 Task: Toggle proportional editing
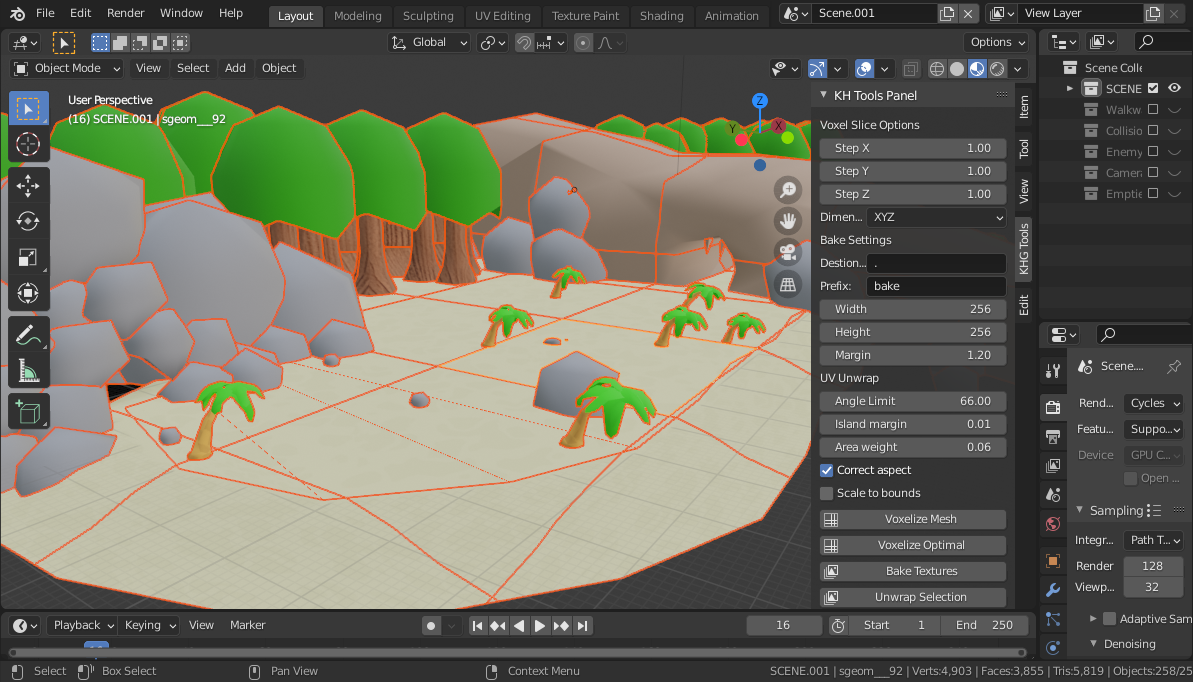point(584,43)
